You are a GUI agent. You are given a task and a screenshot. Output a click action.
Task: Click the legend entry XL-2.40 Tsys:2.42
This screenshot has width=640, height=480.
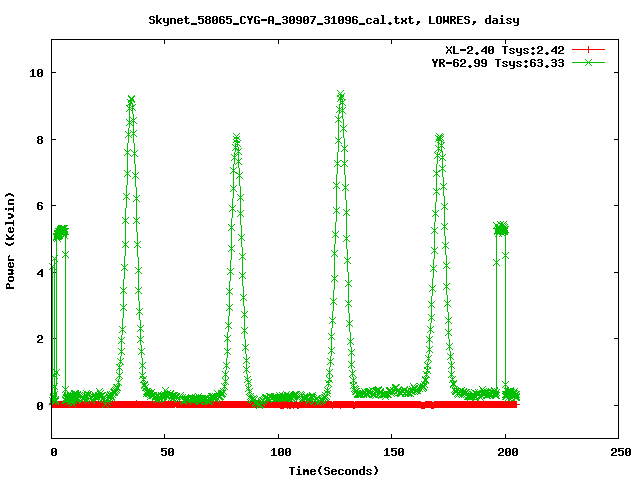pyautogui.click(x=504, y=50)
